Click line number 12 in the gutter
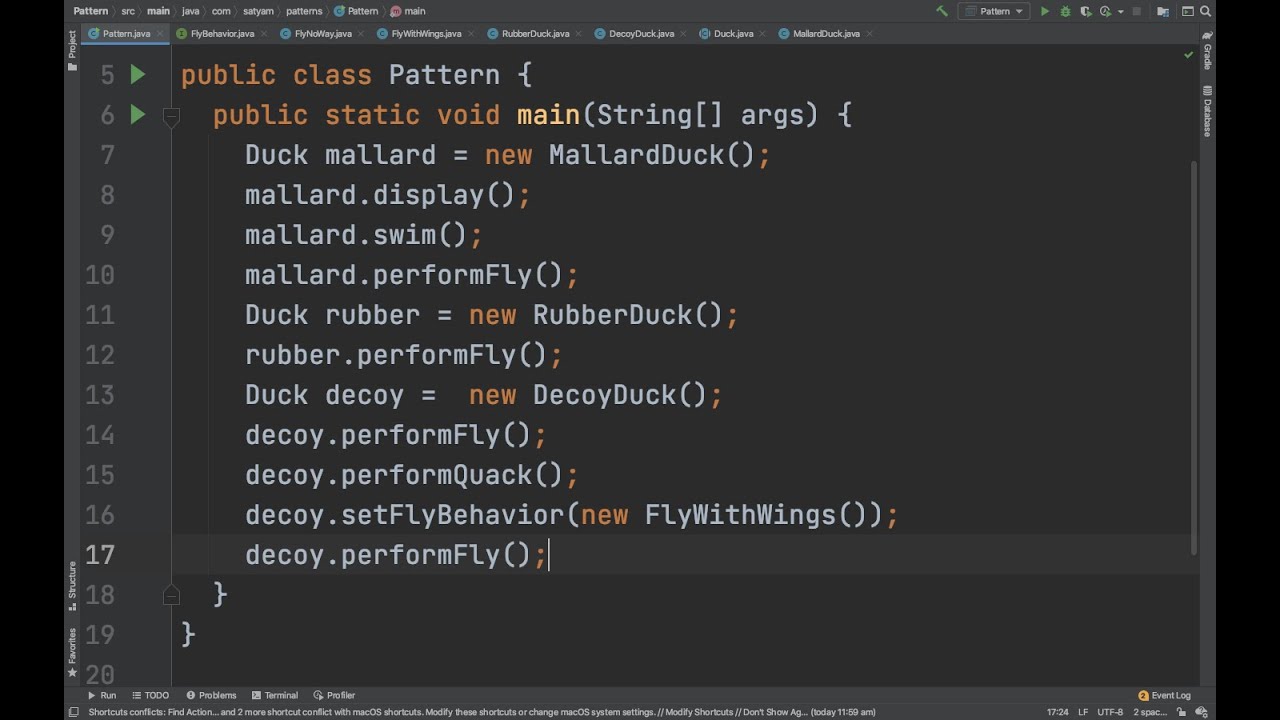The image size is (1280, 720). pos(100,355)
